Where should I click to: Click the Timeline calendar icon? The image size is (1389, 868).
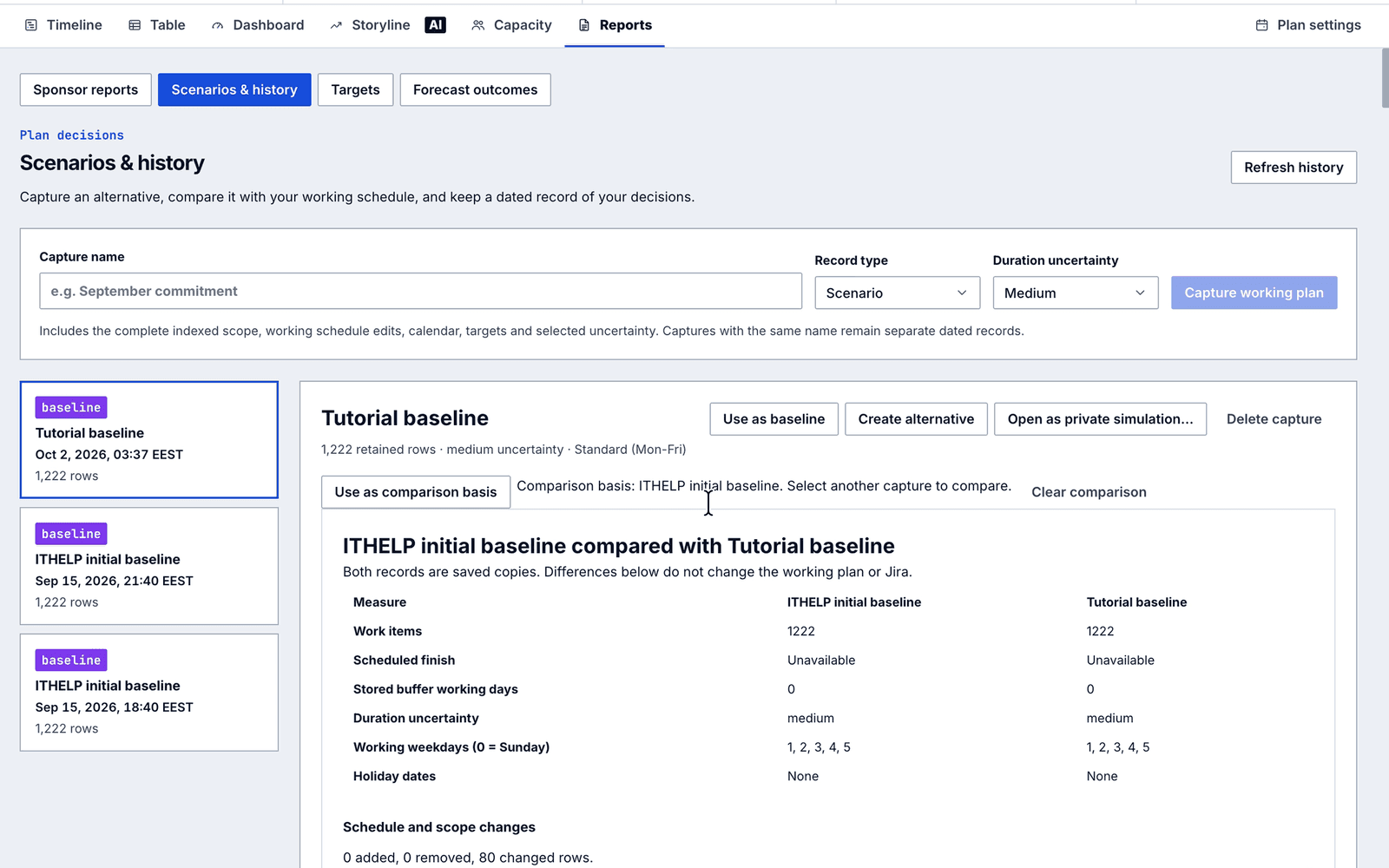pyautogui.click(x=31, y=25)
